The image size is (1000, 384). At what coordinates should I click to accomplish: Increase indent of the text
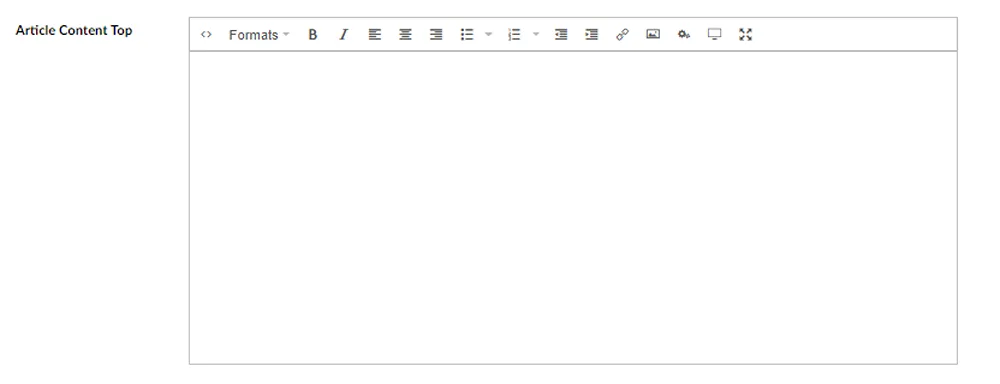(592, 34)
